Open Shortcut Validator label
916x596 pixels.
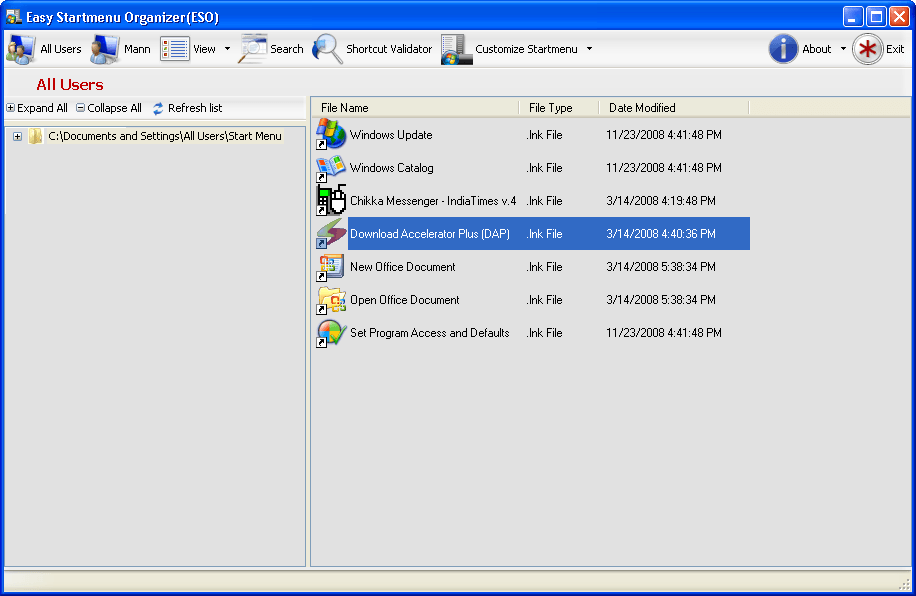pos(389,49)
